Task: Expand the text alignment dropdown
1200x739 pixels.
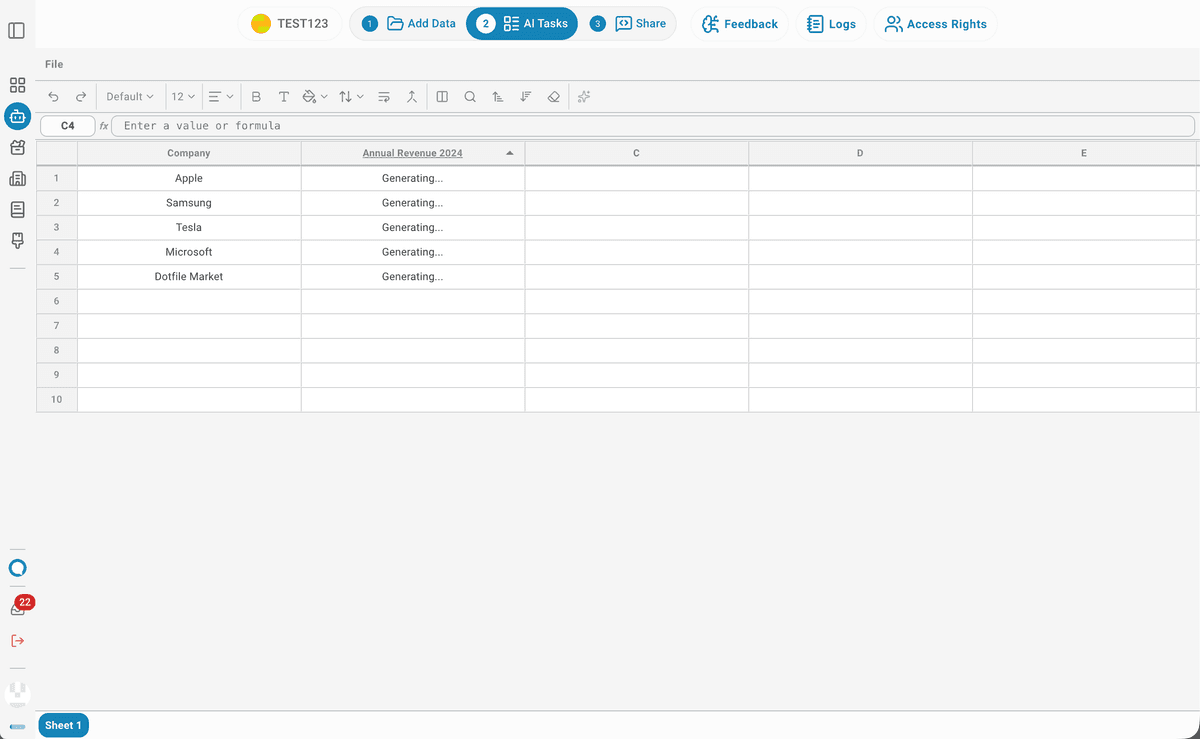Action: [x=221, y=97]
